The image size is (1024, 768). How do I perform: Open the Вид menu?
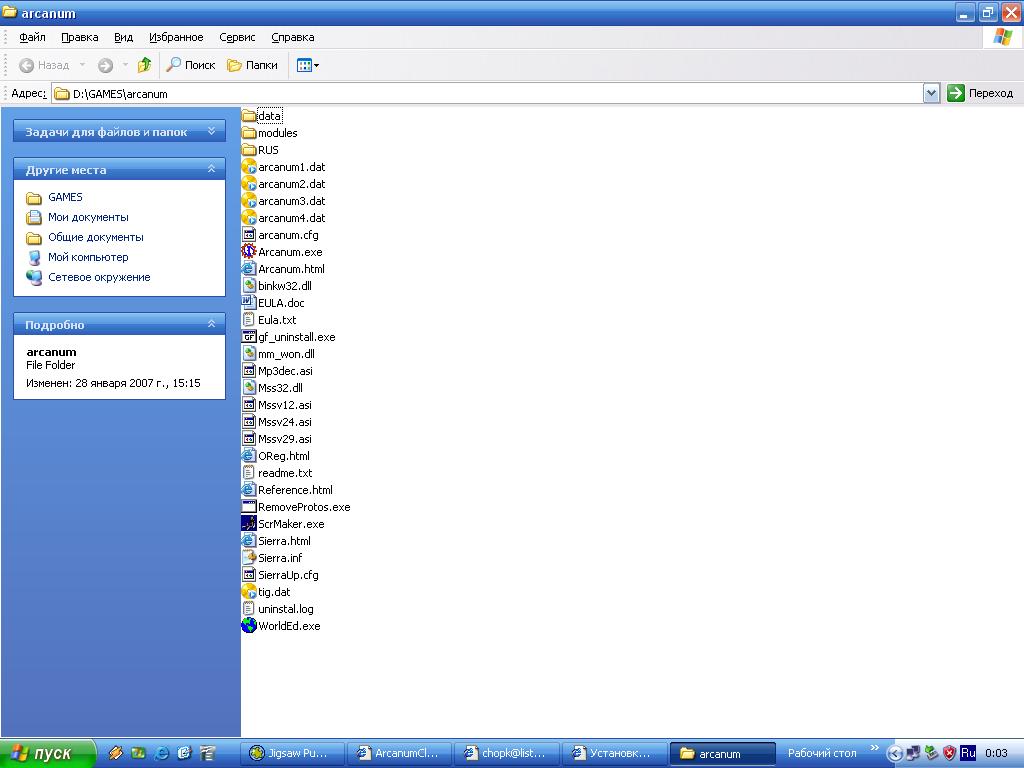[x=123, y=37]
